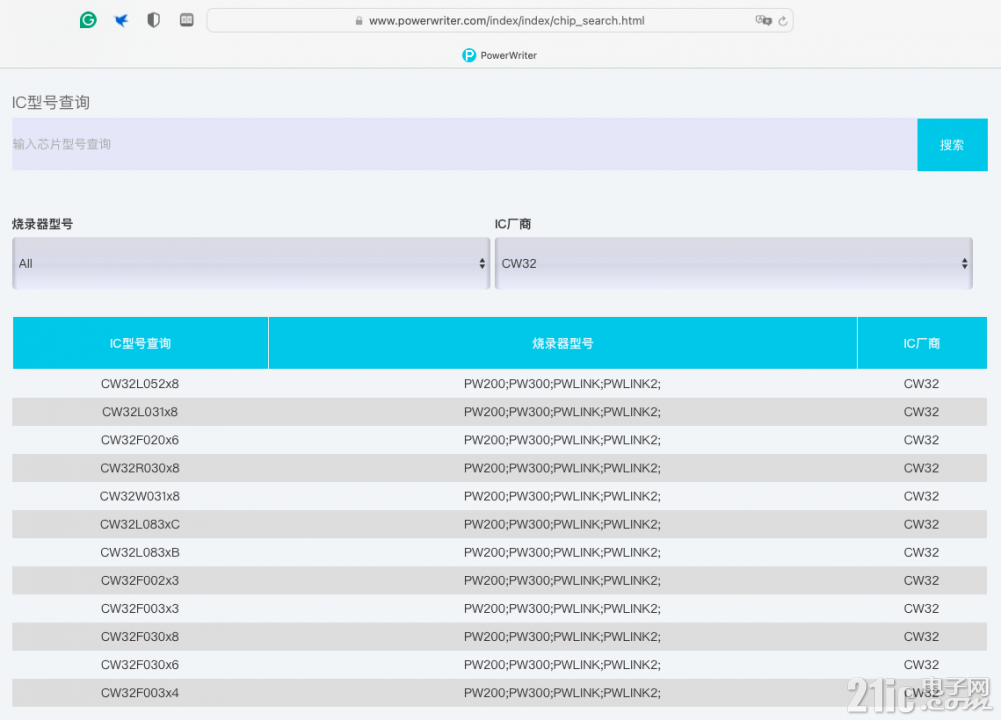The height and width of the screenshot is (720, 1001).
Task: Click programmer list in CW32F020x6 row
Action: [x=562, y=440]
